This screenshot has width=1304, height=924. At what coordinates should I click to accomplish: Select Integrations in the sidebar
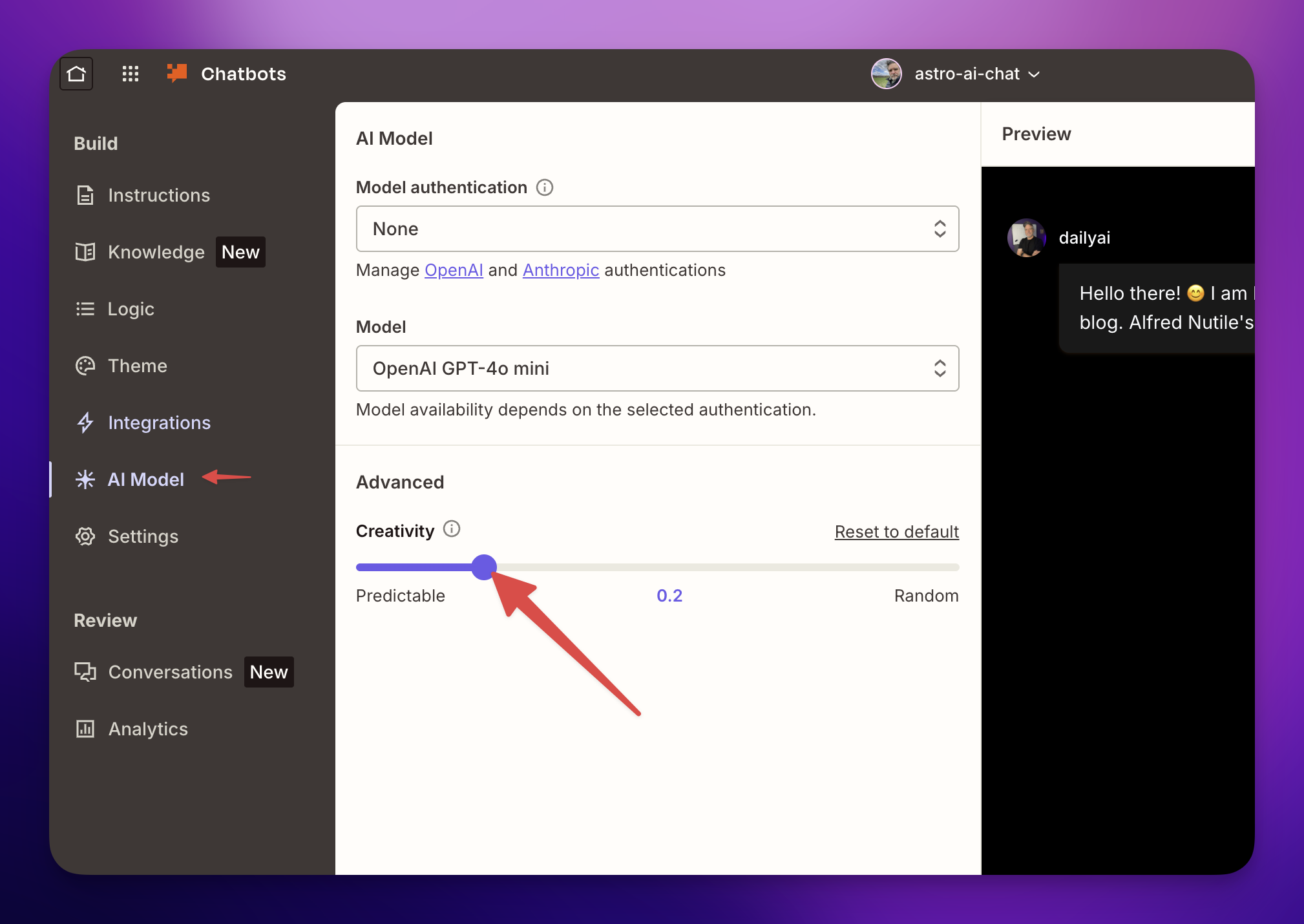click(160, 423)
